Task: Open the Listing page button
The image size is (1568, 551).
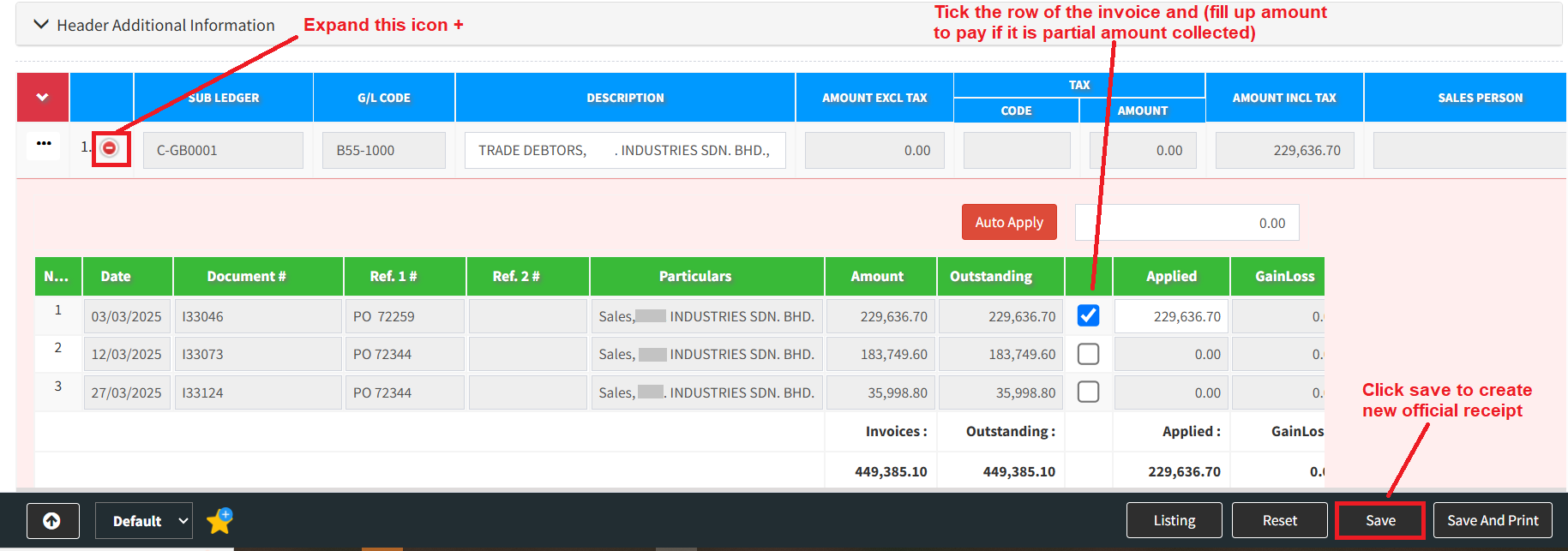Action: tap(1174, 520)
